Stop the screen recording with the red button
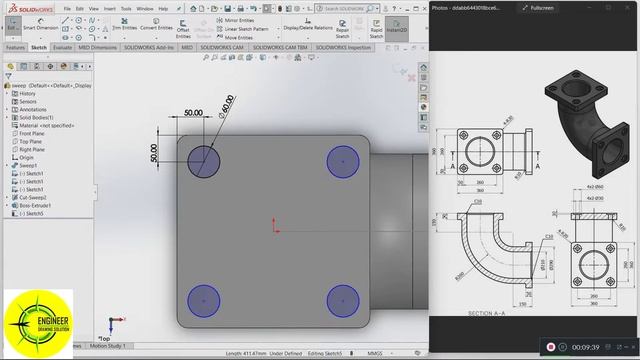Image resolution: width=640 pixels, height=360 pixels. (x=551, y=347)
